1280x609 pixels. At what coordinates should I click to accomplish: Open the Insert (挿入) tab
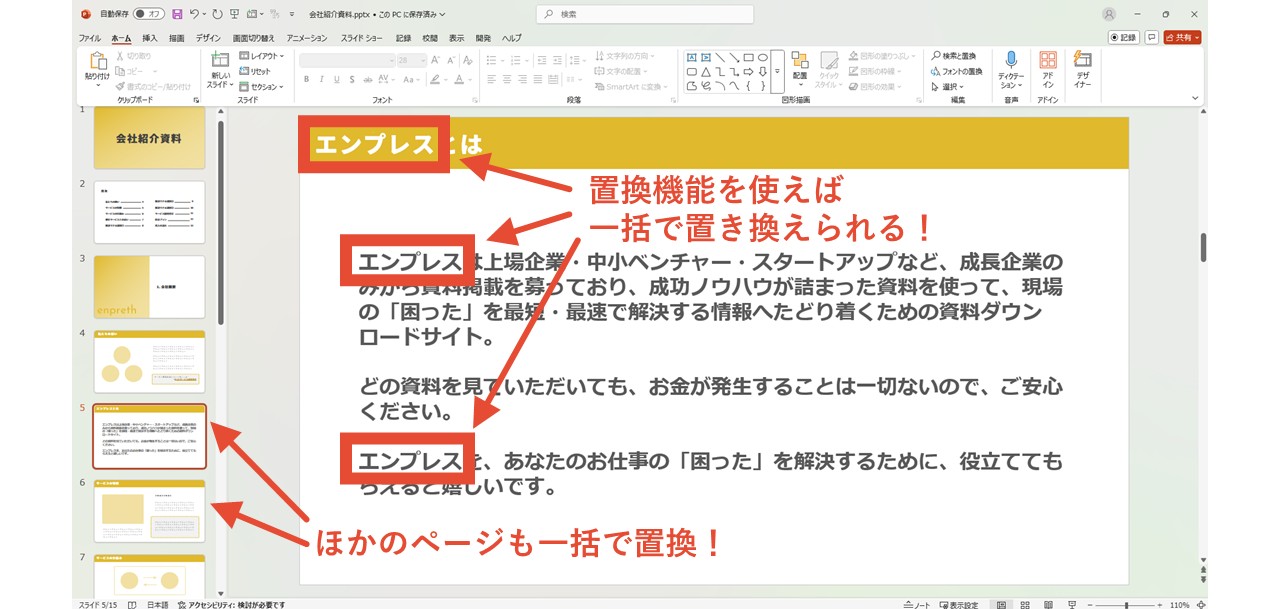point(149,37)
